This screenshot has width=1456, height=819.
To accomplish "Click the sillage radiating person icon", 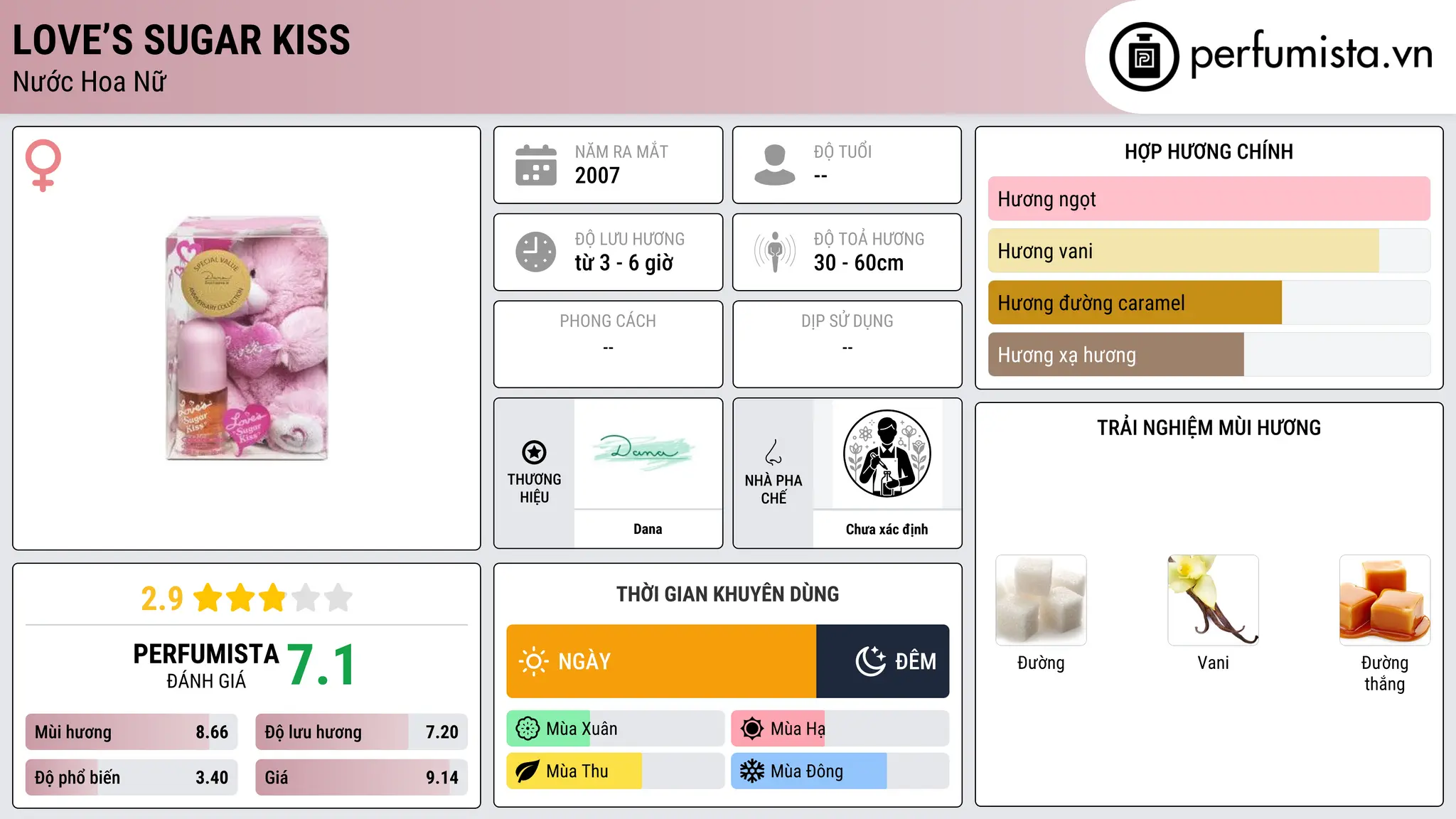I will 775,252.
